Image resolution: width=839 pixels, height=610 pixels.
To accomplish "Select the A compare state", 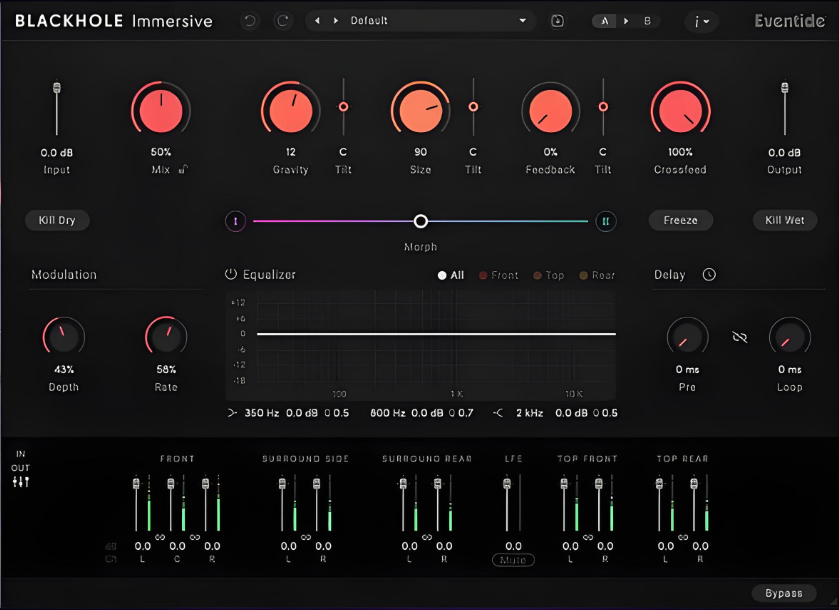I will 605,21.
